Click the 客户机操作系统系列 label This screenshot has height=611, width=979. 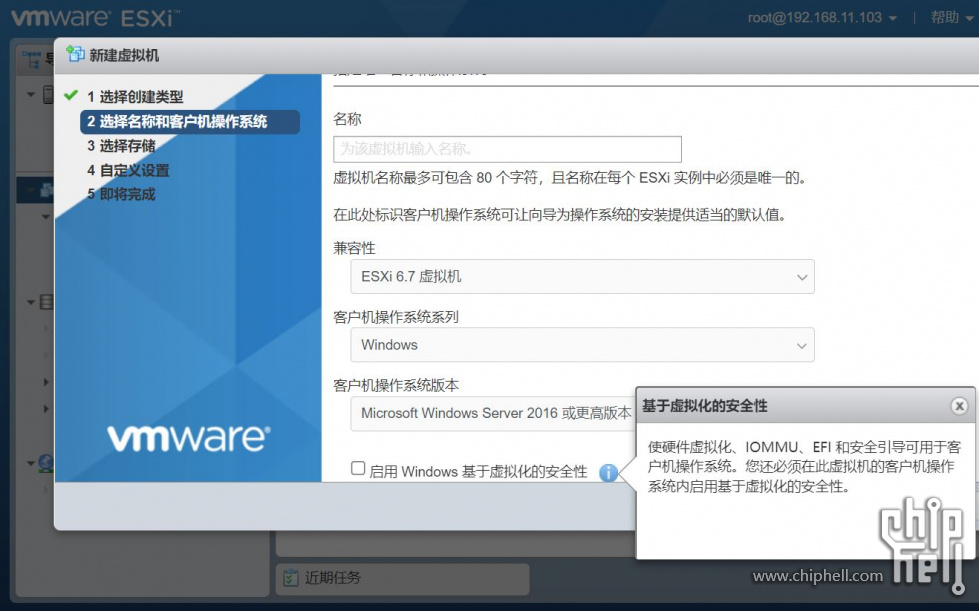[x=396, y=317]
